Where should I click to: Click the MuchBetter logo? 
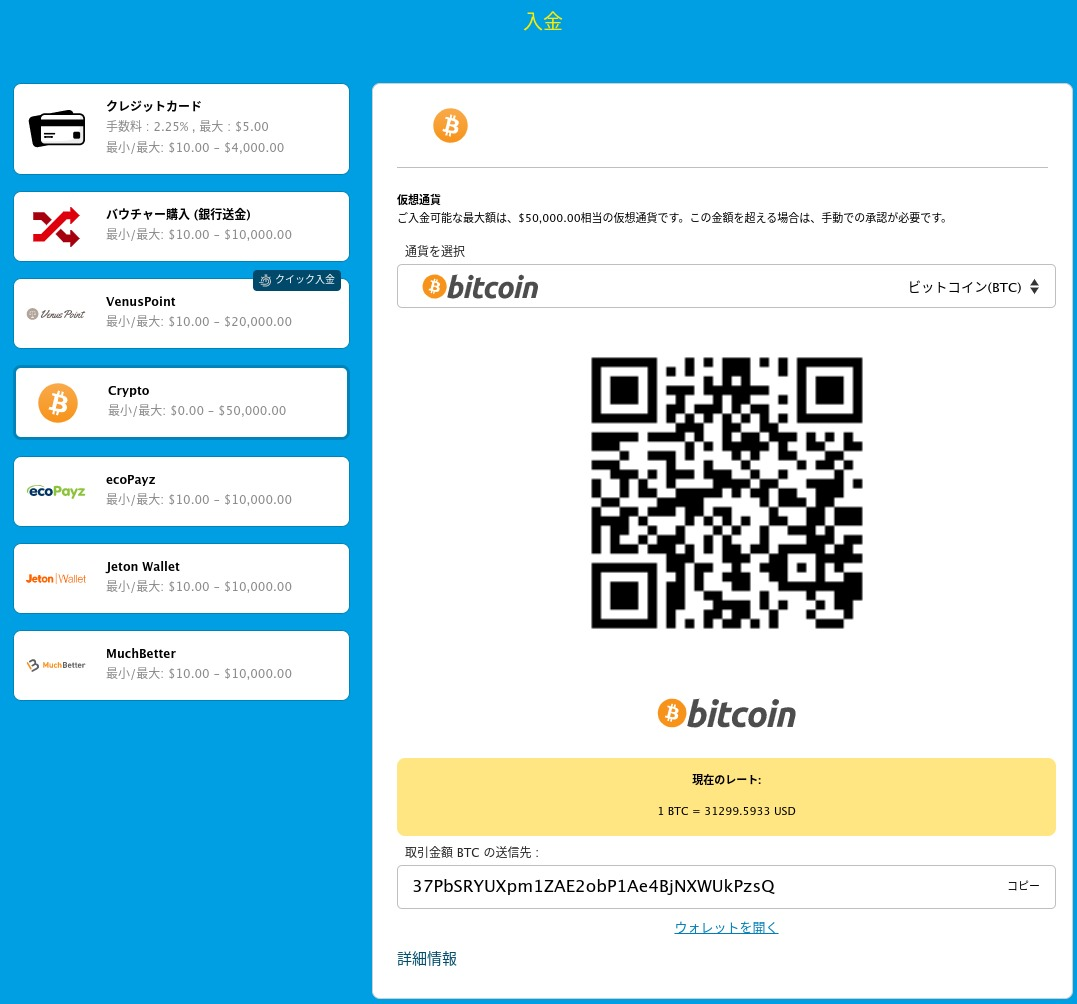[56, 665]
